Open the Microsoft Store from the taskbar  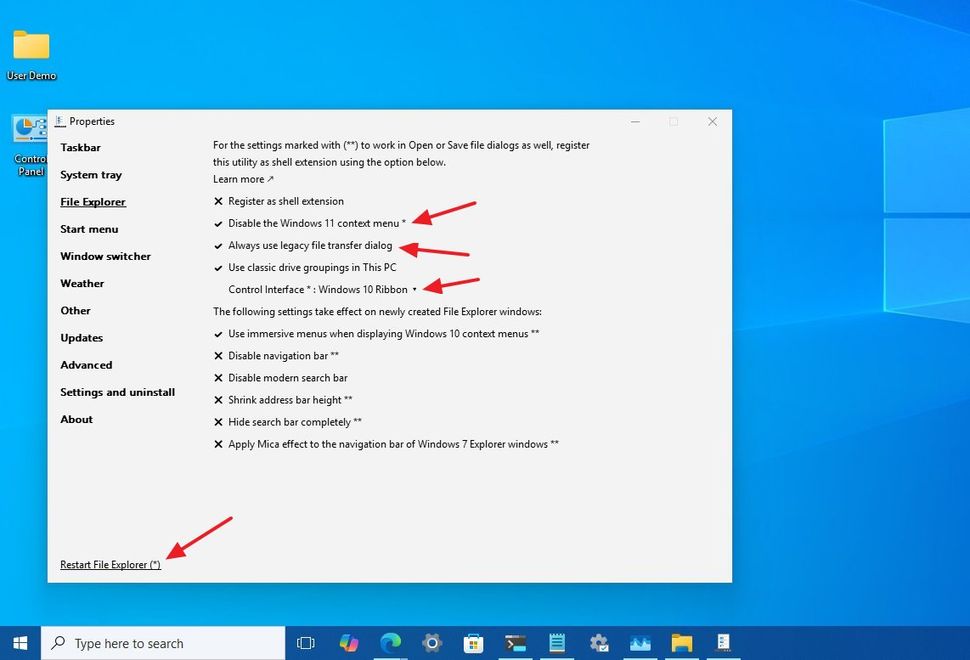click(x=473, y=643)
